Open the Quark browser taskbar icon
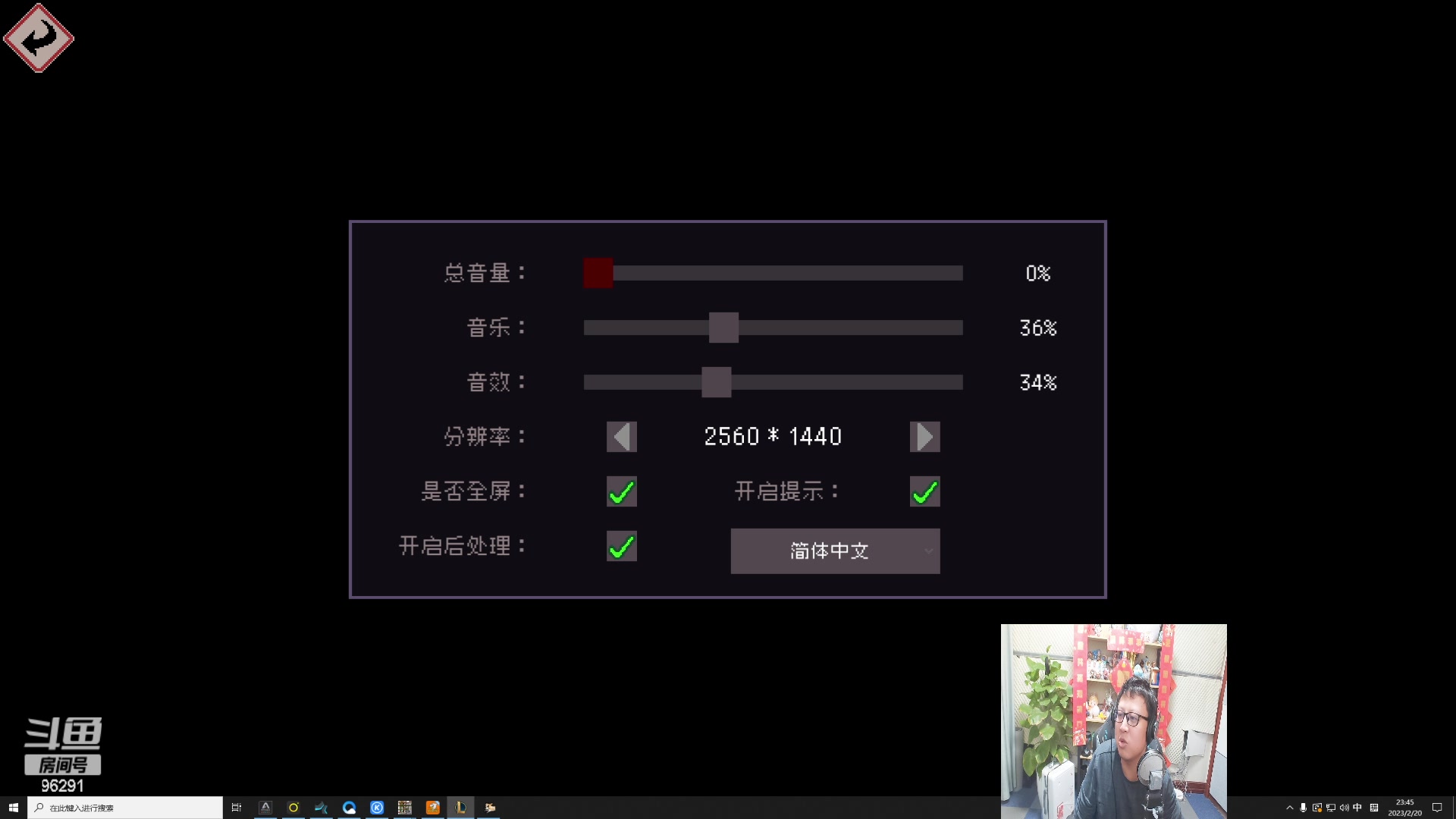This screenshot has width=1456, height=819. pos(350,808)
